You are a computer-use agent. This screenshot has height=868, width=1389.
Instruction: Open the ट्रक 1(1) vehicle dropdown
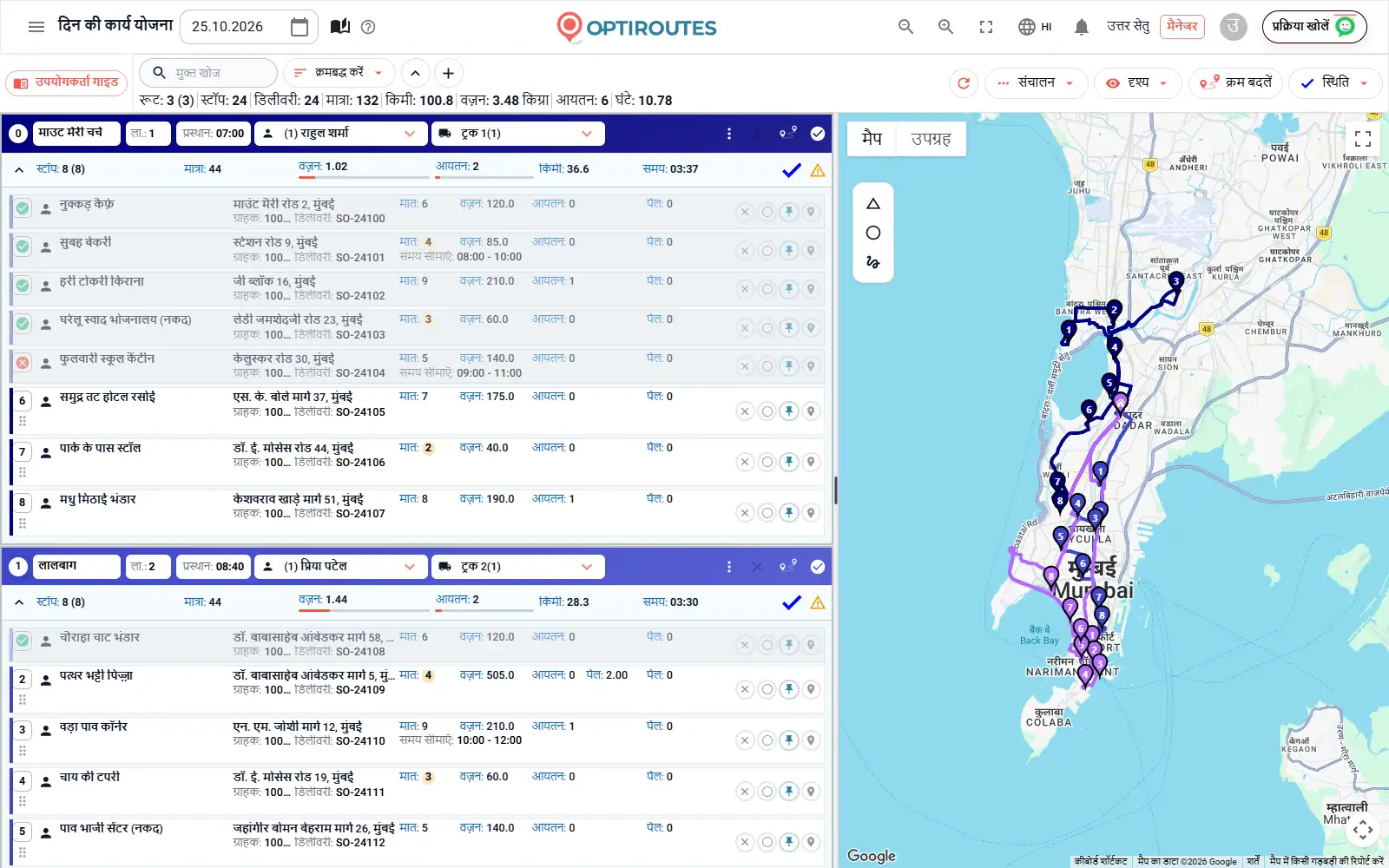[518, 134]
